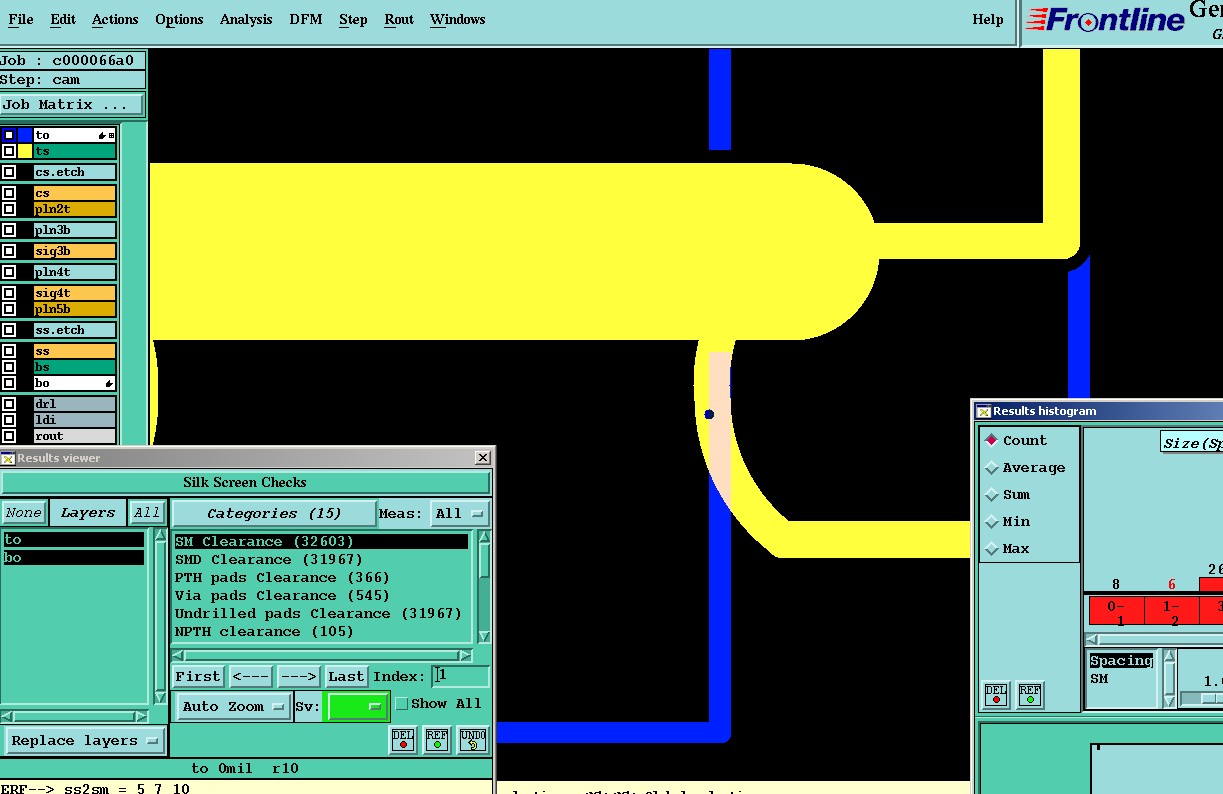Click the yellow color swatch of ts layer
This screenshot has width=1223, height=794.
(25, 151)
